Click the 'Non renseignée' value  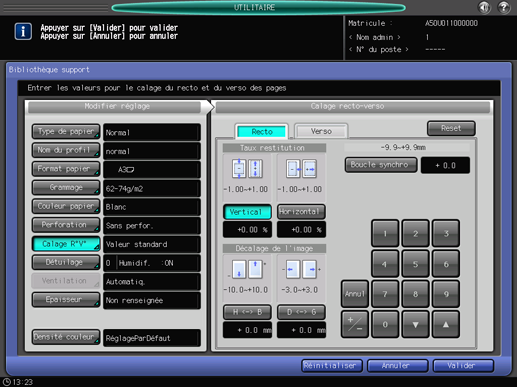coord(152,300)
